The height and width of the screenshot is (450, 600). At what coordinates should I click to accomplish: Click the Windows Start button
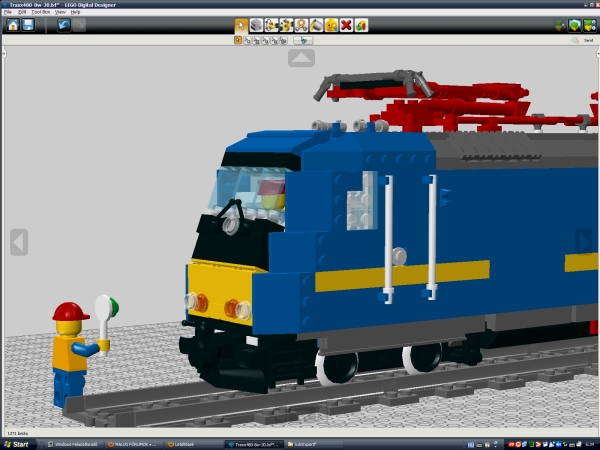16,444
